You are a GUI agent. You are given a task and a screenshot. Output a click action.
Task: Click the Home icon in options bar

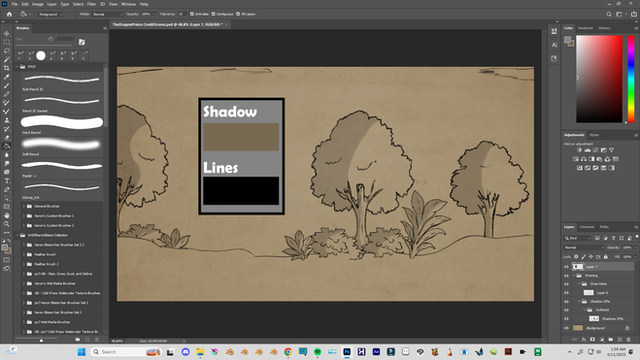point(9,14)
